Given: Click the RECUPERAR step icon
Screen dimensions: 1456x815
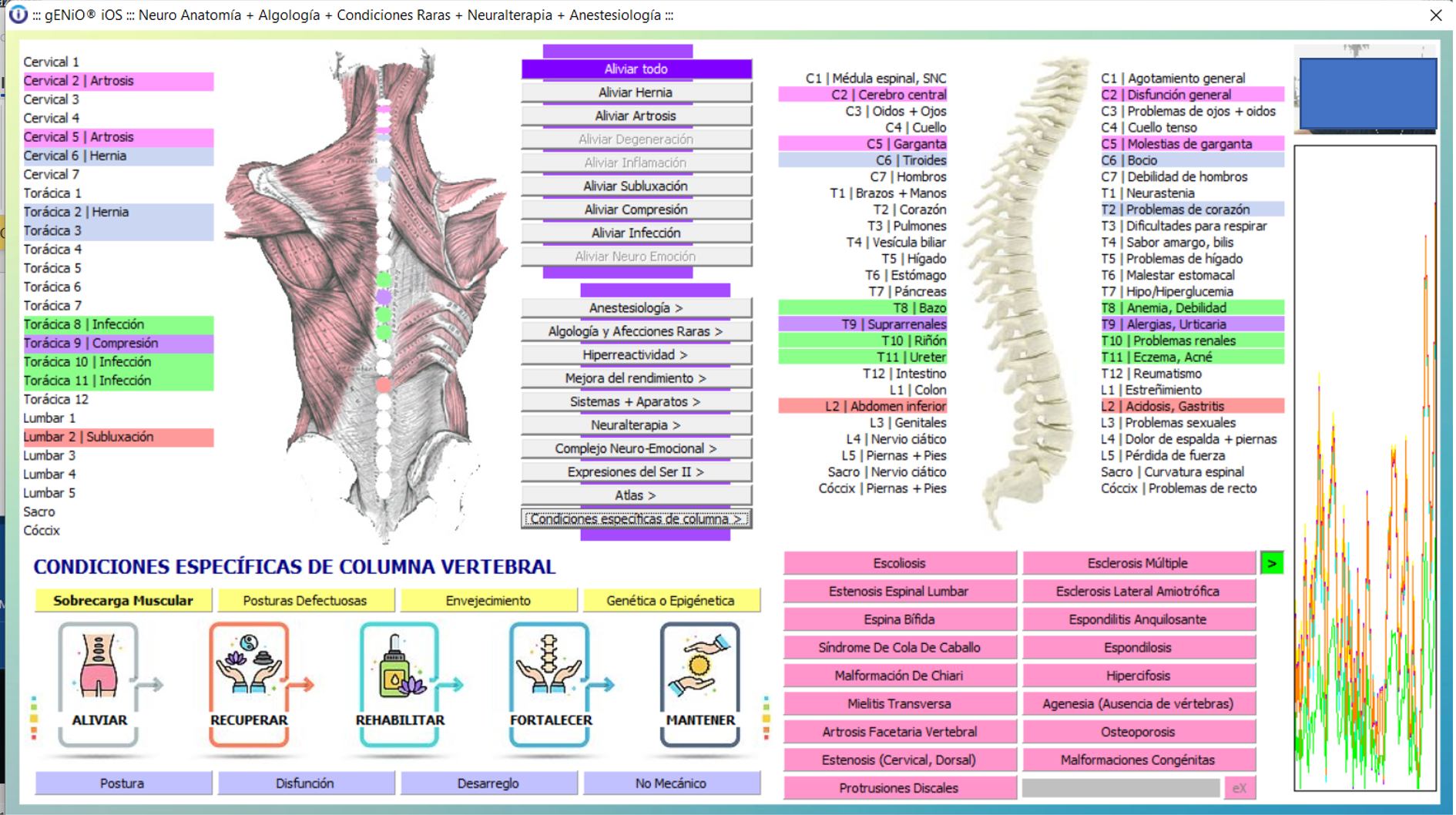Looking at the screenshot, I should click(249, 684).
